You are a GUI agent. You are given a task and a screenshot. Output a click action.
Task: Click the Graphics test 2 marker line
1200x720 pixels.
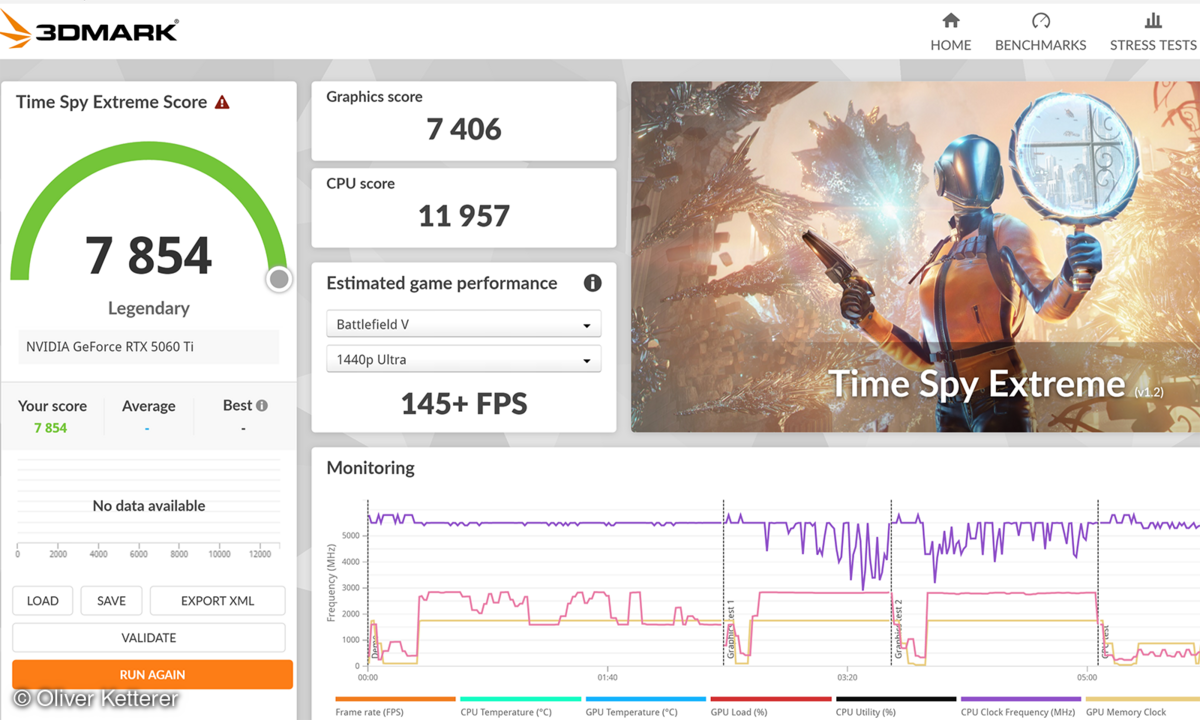click(891, 582)
